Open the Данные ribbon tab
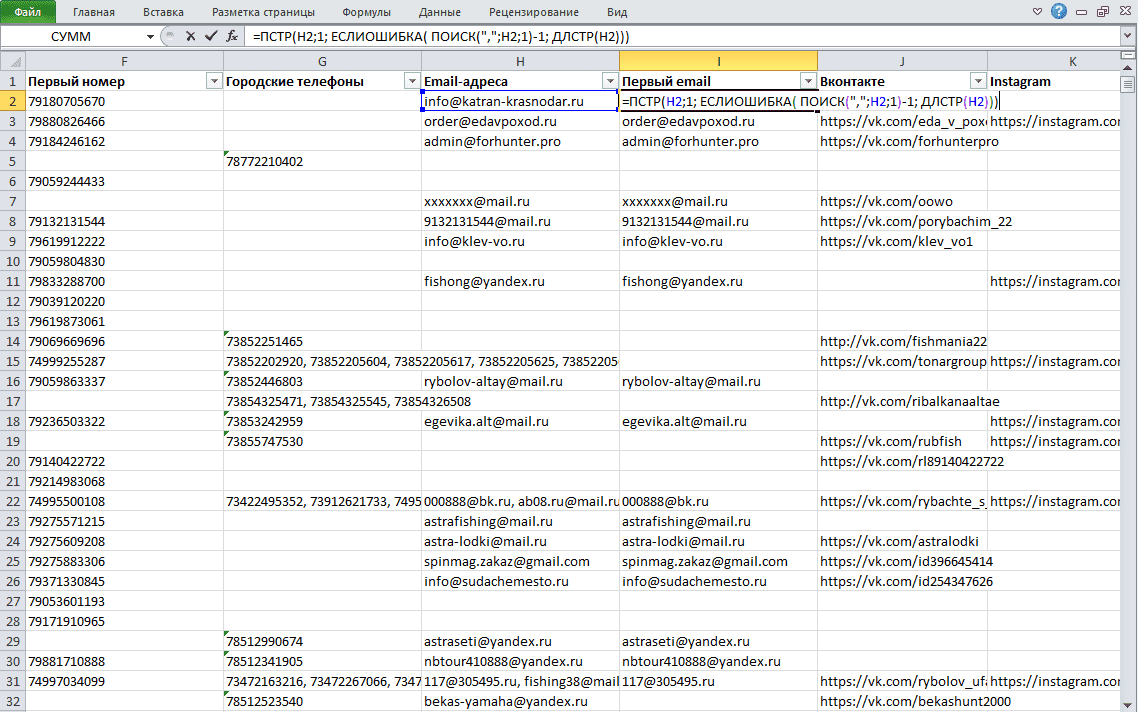The height and width of the screenshot is (712, 1138). pos(440,12)
